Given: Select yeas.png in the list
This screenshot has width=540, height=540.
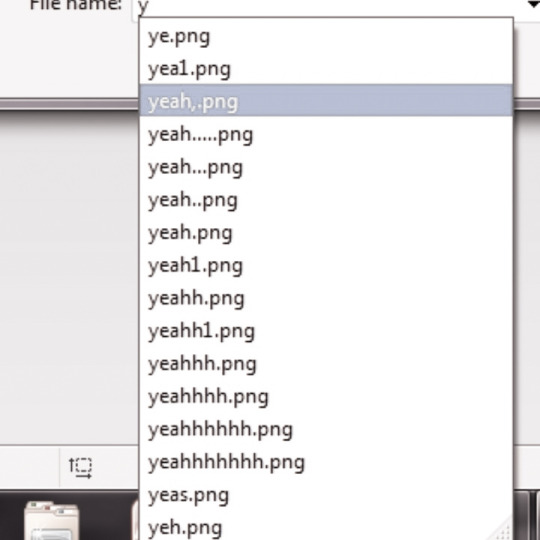Looking at the screenshot, I should point(326,494).
